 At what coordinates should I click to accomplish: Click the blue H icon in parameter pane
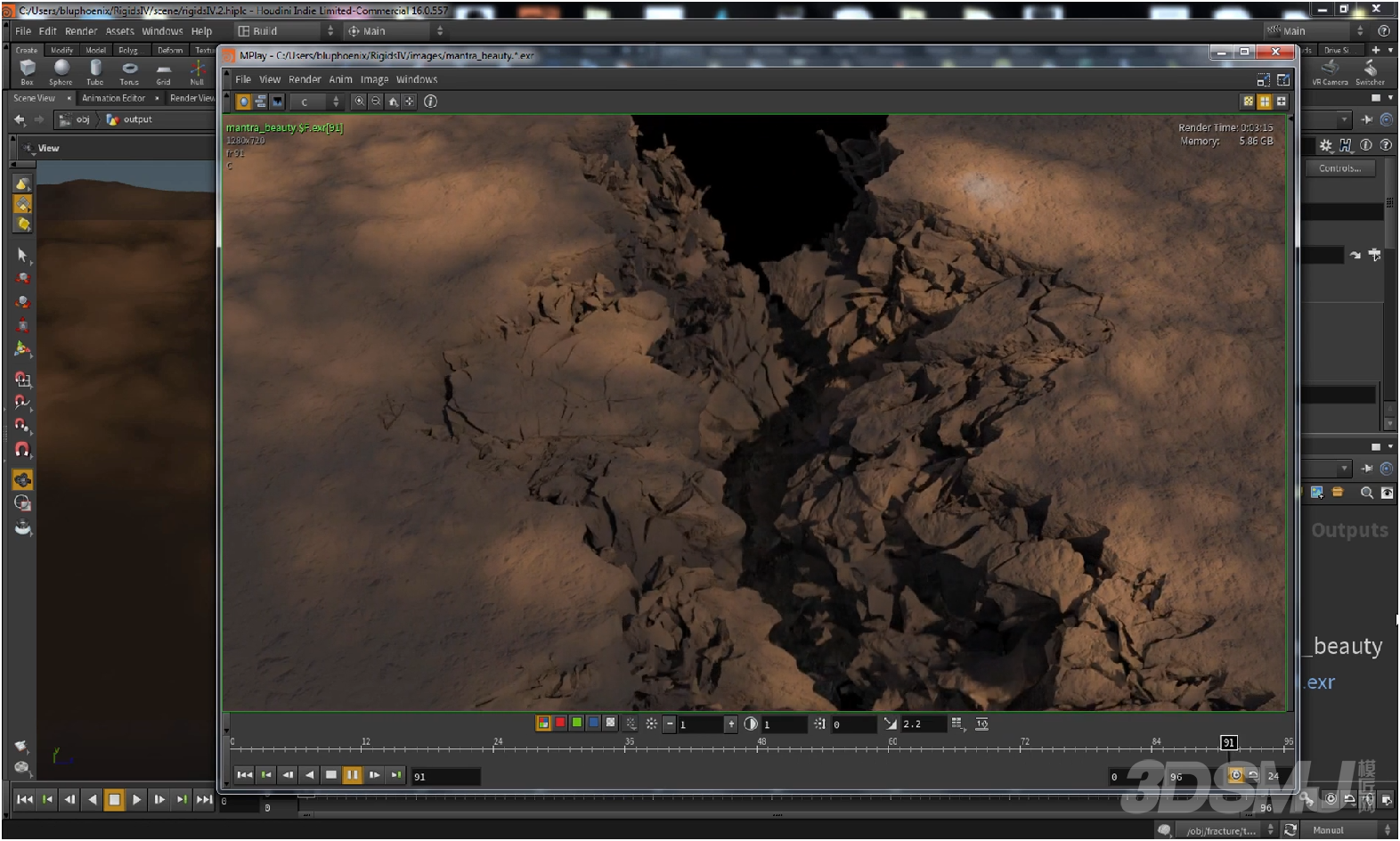click(1346, 145)
